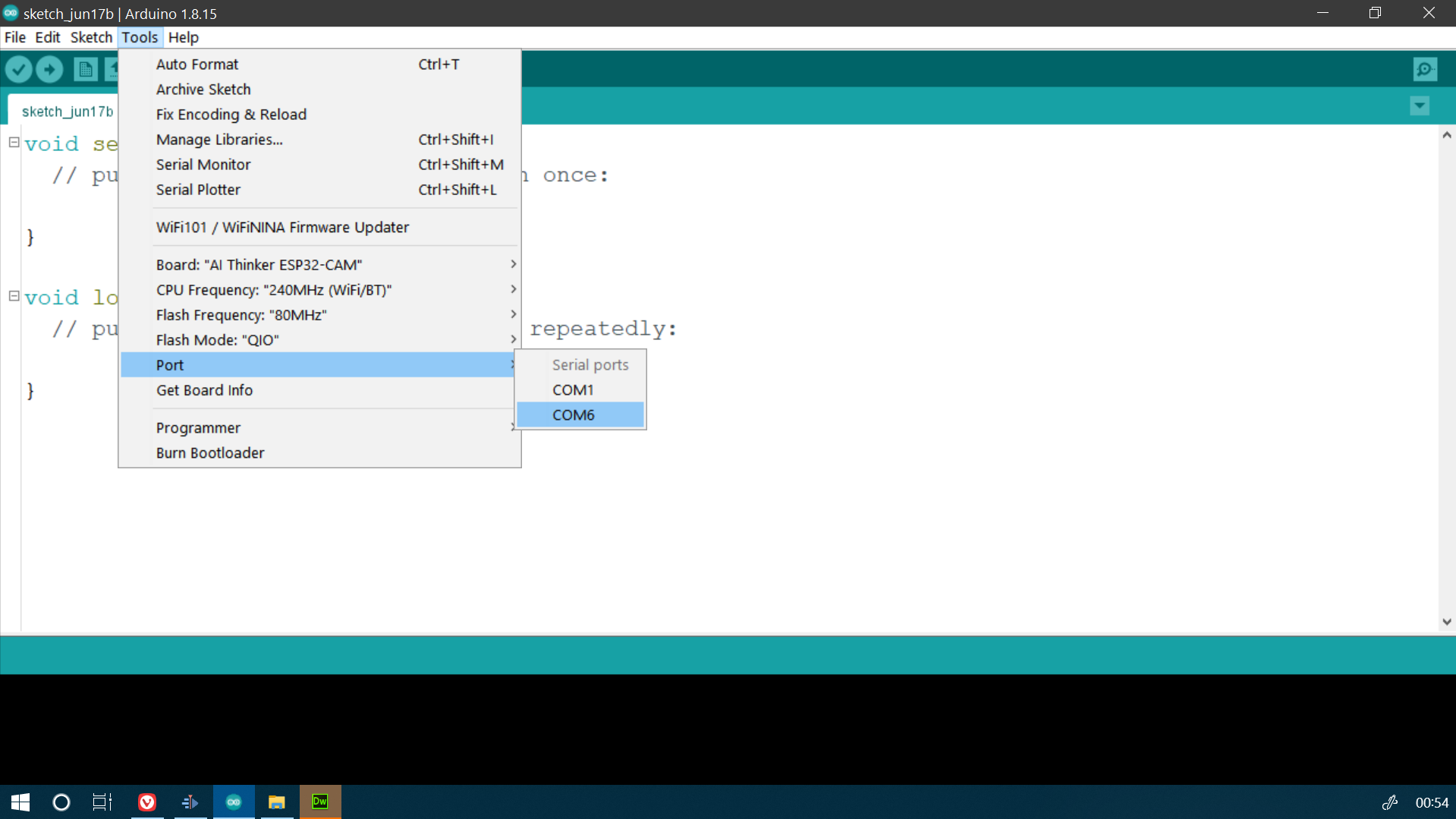Open the Edit menu
1456x819 pixels.
click(x=47, y=37)
